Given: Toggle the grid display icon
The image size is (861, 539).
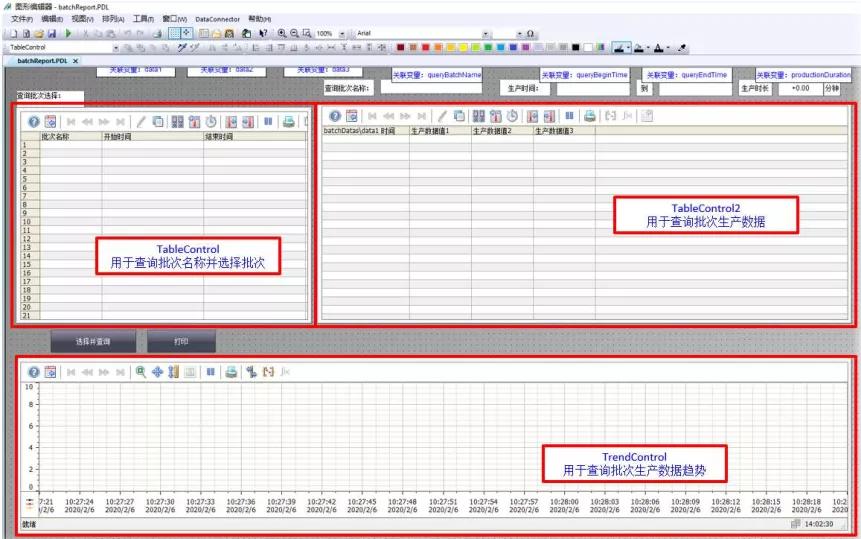Looking at the screenshot, I should pyautogui.click(x=174, y=33).
